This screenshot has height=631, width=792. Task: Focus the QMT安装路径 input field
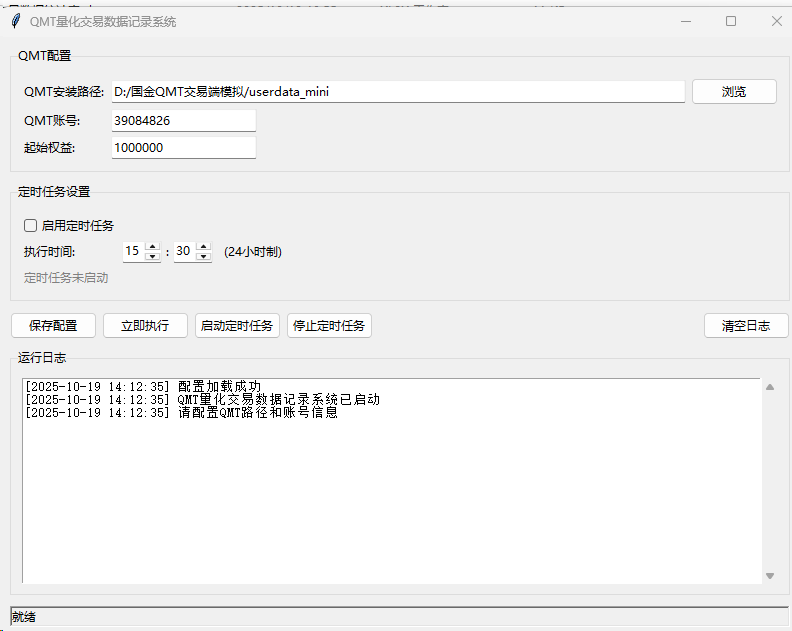point(398,91)
